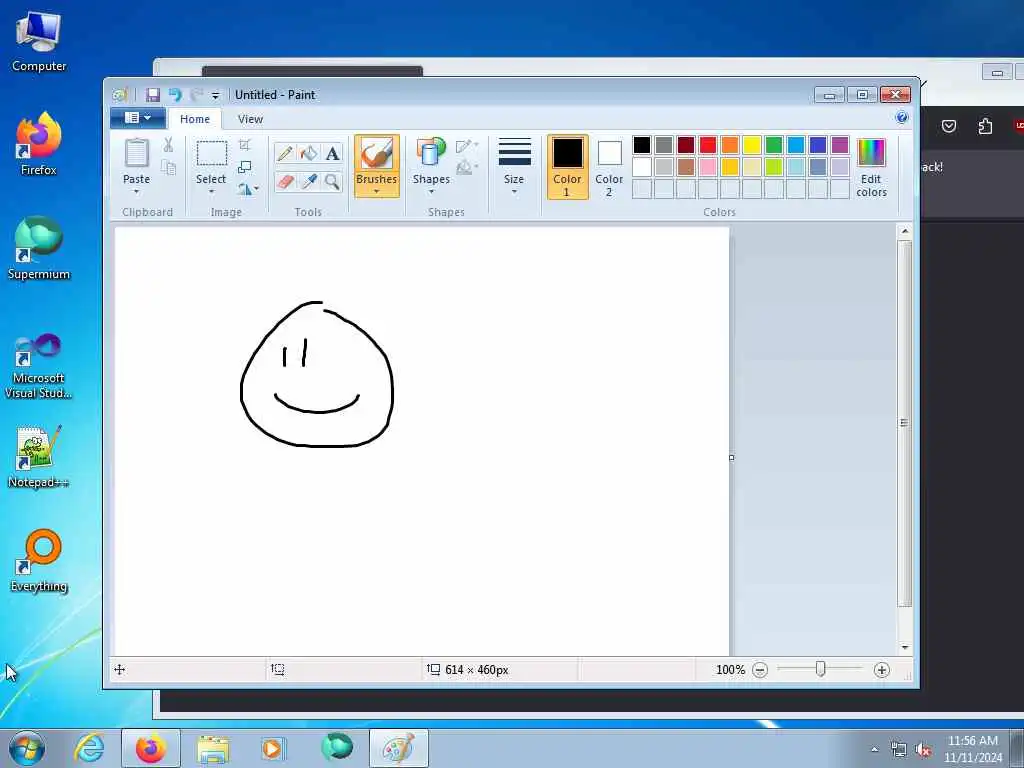1024x768 pixels.
Task: Switch to Firefox window from taskbar
Action: coord(151,748)
